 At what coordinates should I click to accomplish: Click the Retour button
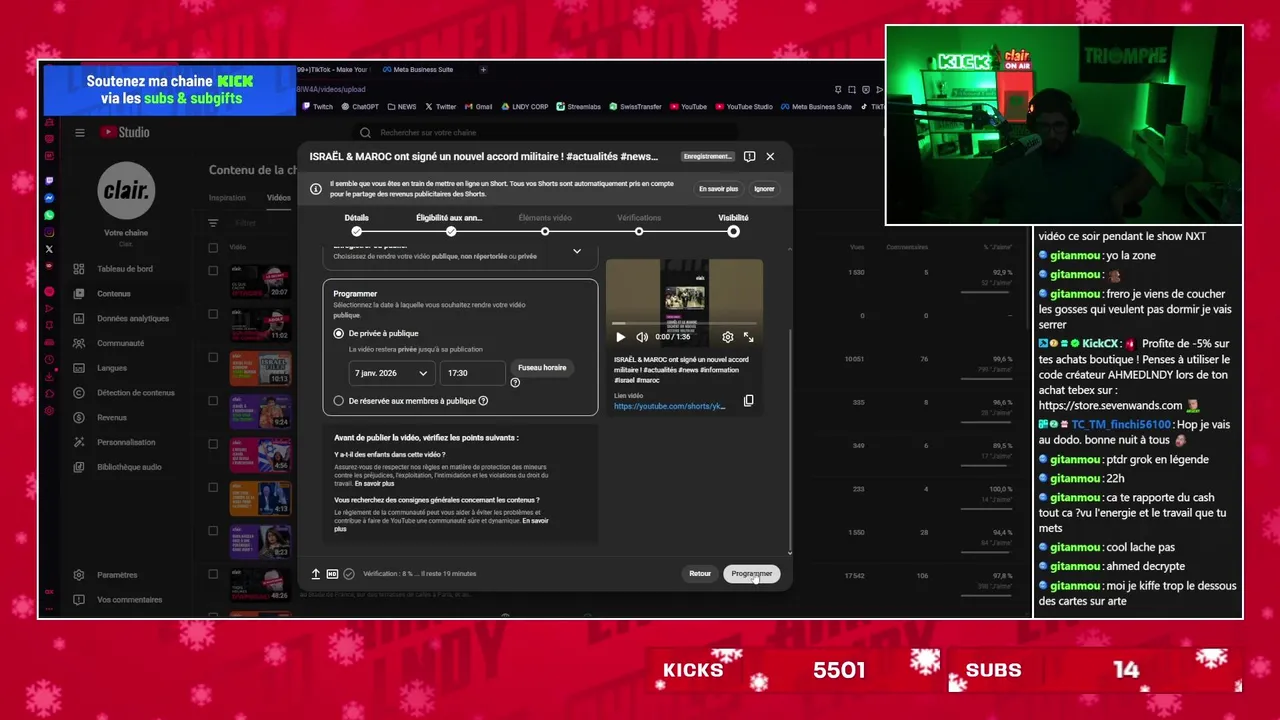[x=700, y=574]
